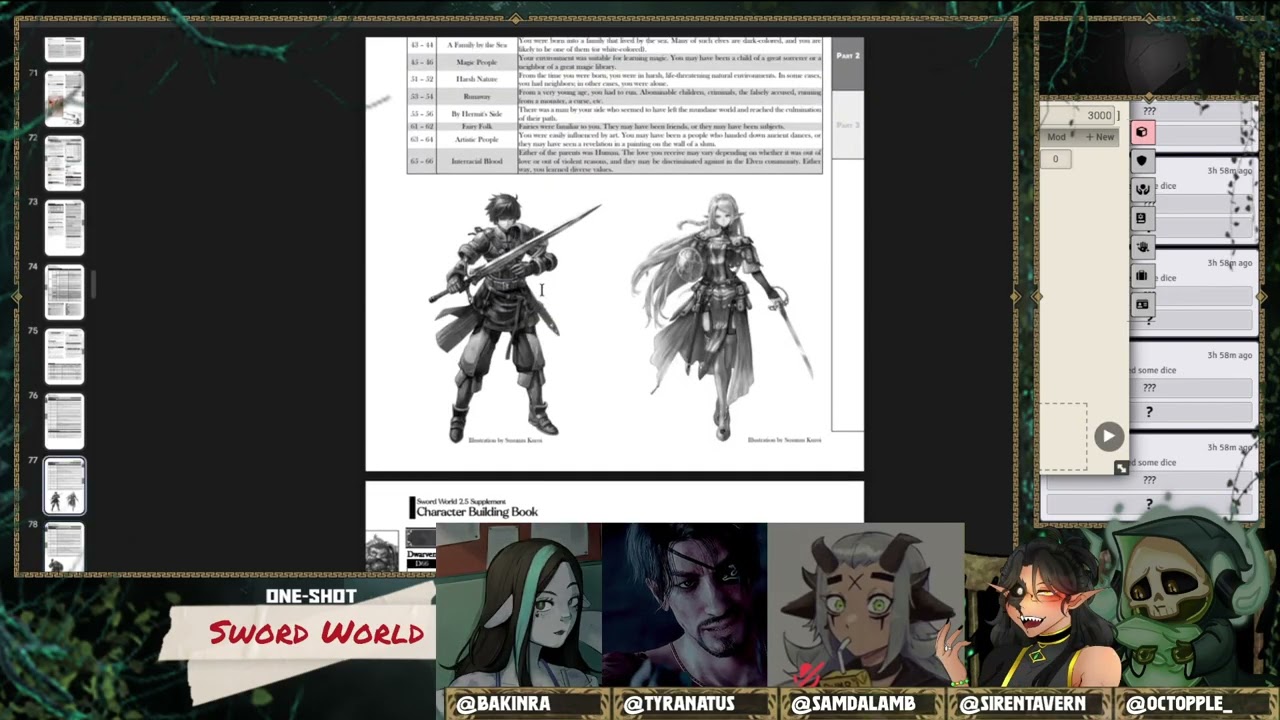Switch to the Part 2 side tab

(847, 65)
